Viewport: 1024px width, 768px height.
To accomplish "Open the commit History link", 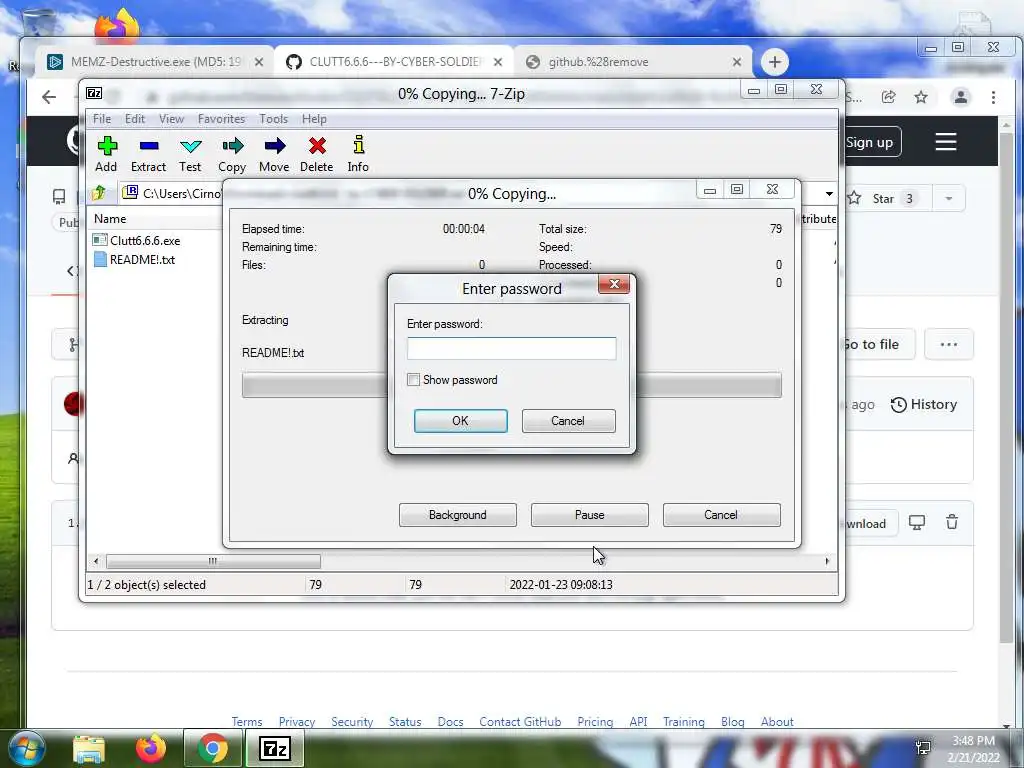I will 923,404.
